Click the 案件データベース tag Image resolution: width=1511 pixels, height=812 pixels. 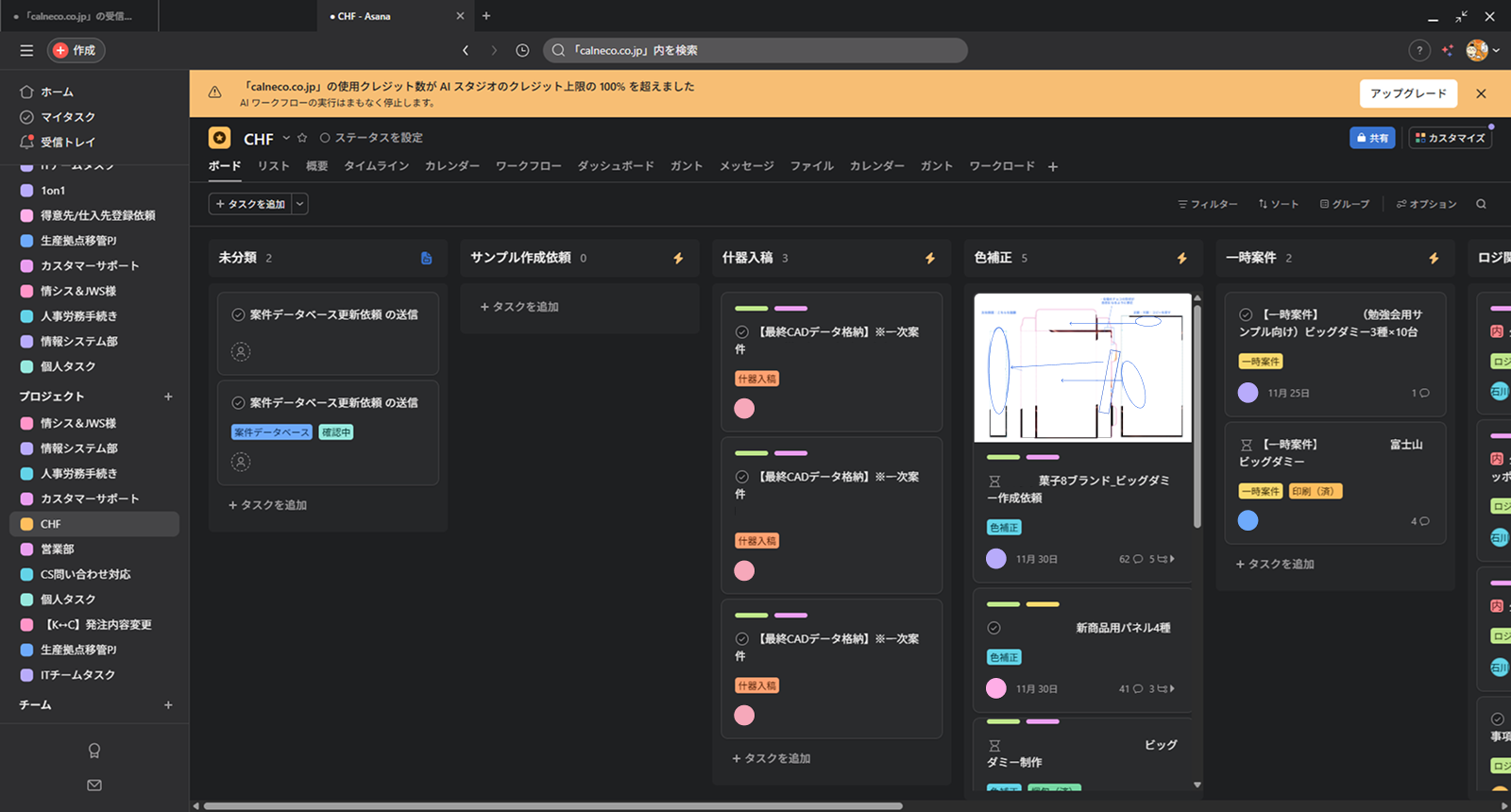pos(272,432)
